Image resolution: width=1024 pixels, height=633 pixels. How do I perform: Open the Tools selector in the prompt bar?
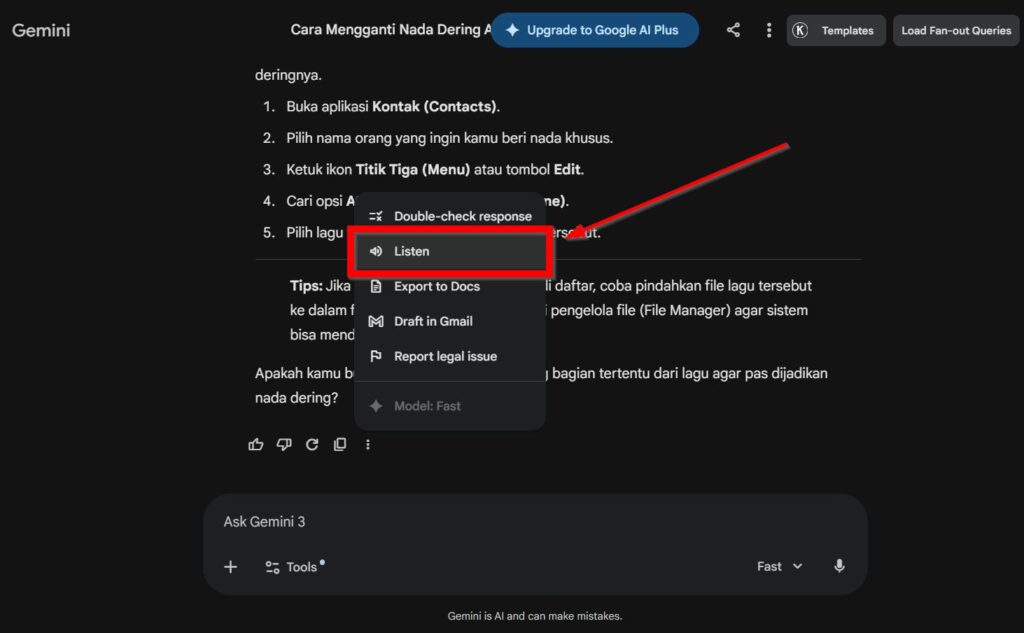tap(294, 566)
